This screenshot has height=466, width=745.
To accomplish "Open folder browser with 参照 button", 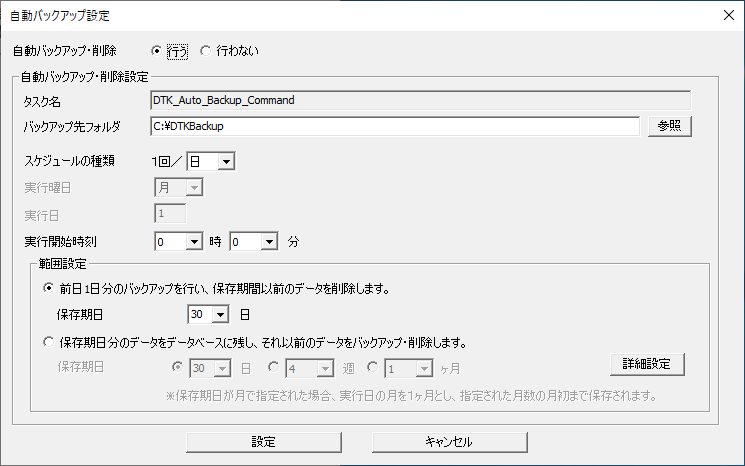I will (669, 126).
